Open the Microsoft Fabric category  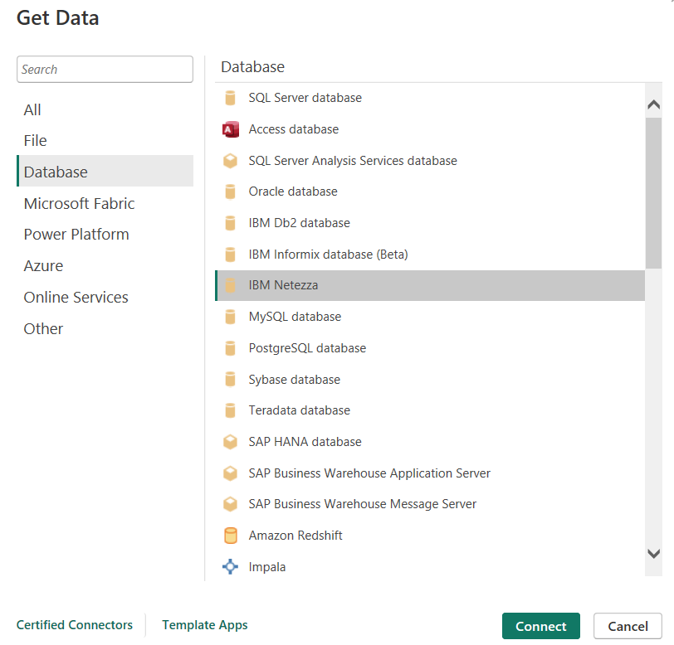click(x=79, y=204)
